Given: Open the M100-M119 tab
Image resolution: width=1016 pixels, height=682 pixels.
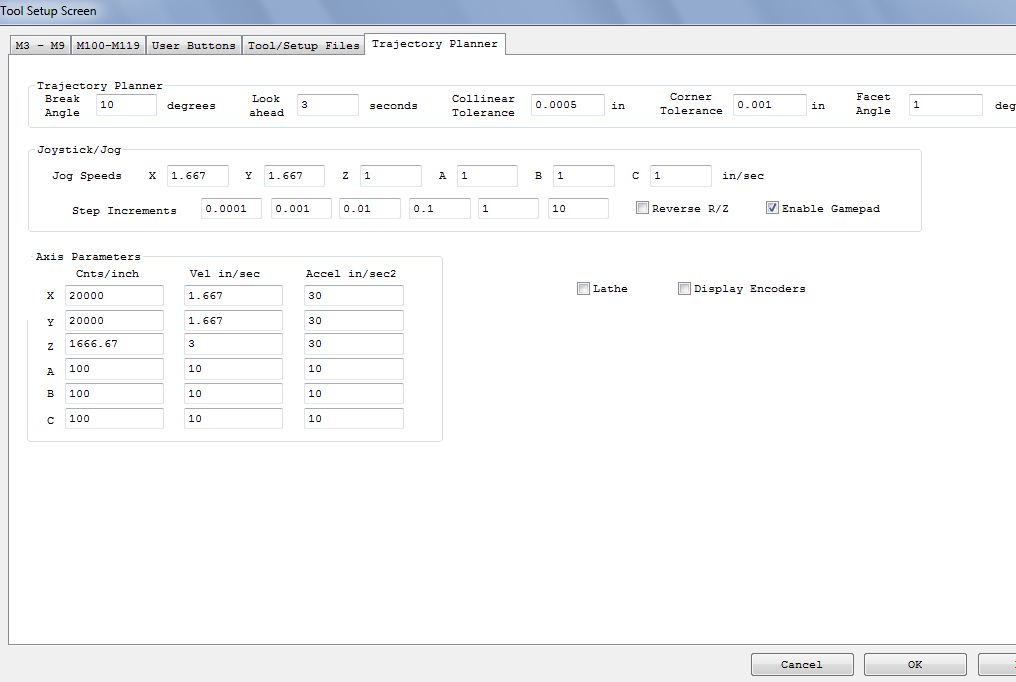Looking at the screenshot, I should (108, 46).
